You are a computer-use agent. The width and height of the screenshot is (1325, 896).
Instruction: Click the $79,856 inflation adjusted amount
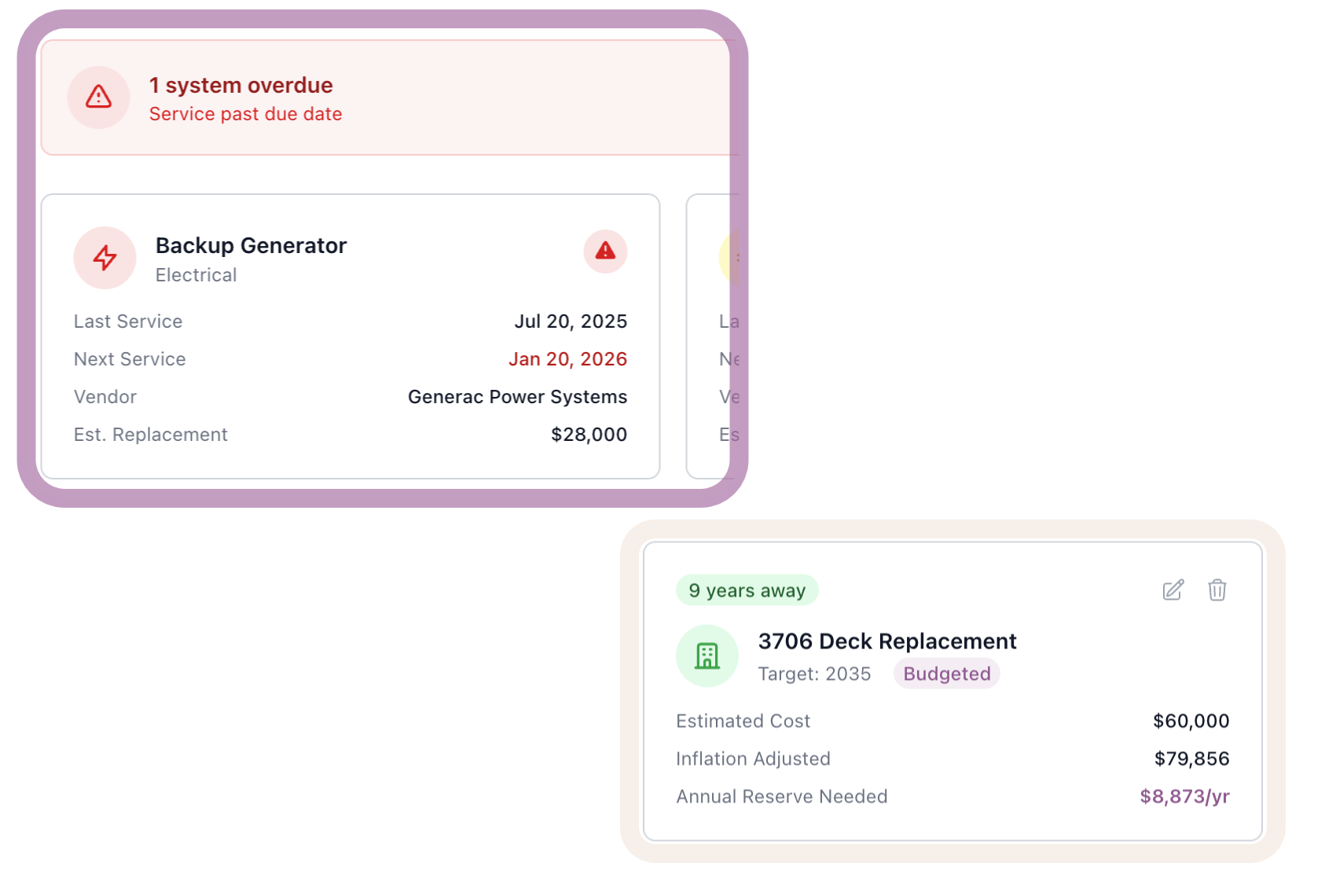pos(1191,758)
